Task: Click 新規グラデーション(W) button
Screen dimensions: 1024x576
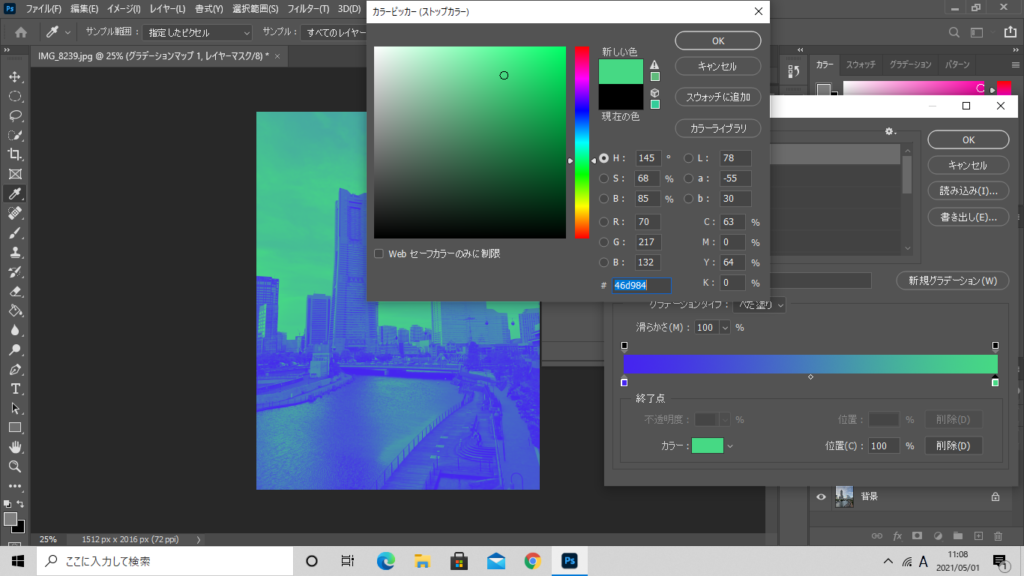Action: click(x=953, y=281)
